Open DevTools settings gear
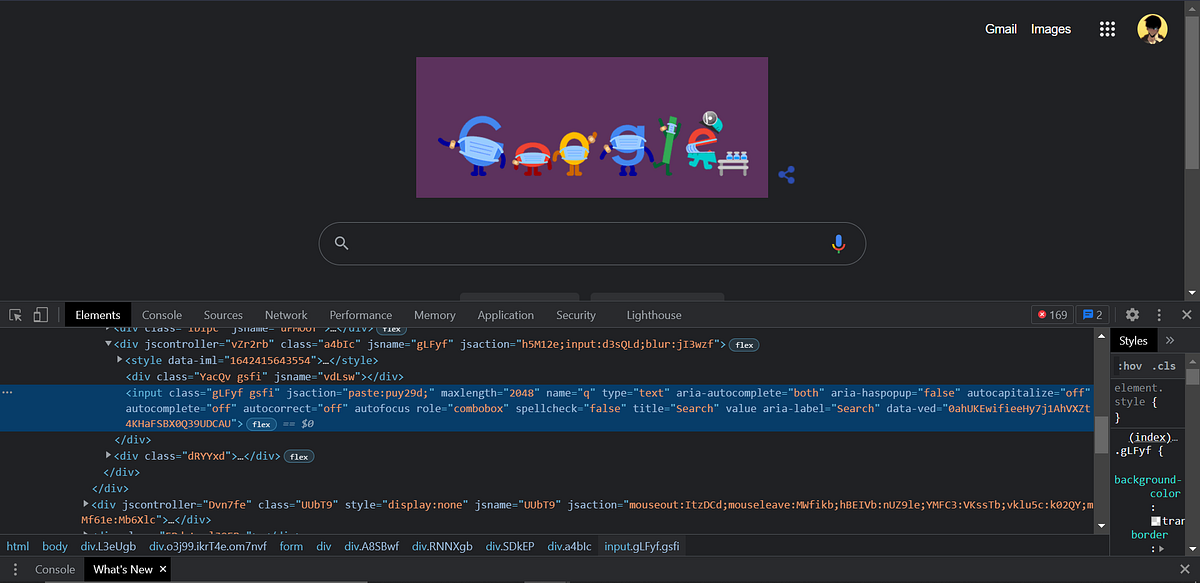Image resolution: width=1200 pixels, height=583 pixels. 1132,315
